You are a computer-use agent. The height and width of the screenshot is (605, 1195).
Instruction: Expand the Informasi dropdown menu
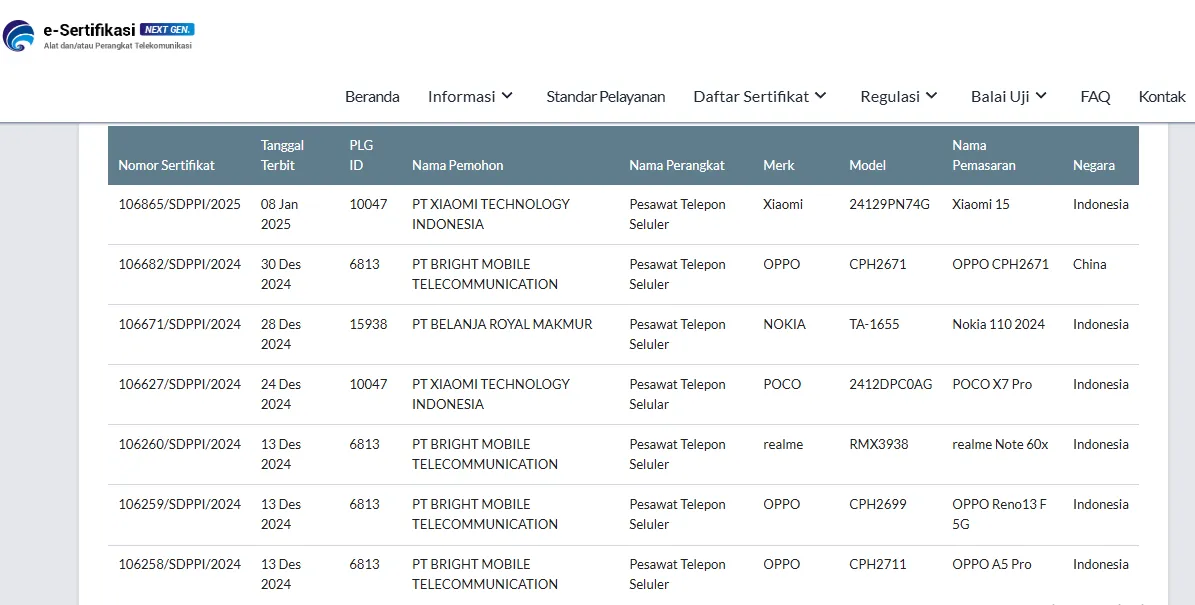(x=470, y=97)
